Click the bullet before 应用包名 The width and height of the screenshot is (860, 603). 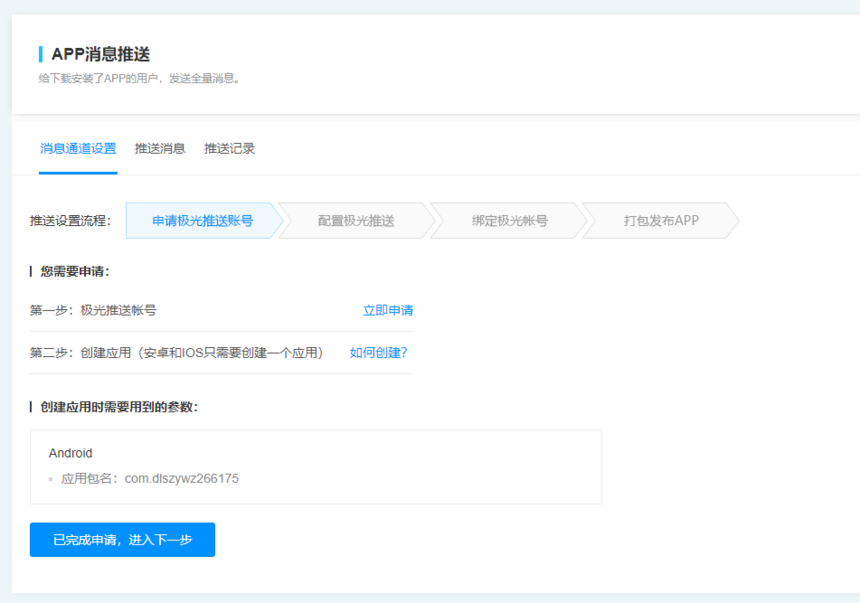pyautogui.click(x=51, y=480)
